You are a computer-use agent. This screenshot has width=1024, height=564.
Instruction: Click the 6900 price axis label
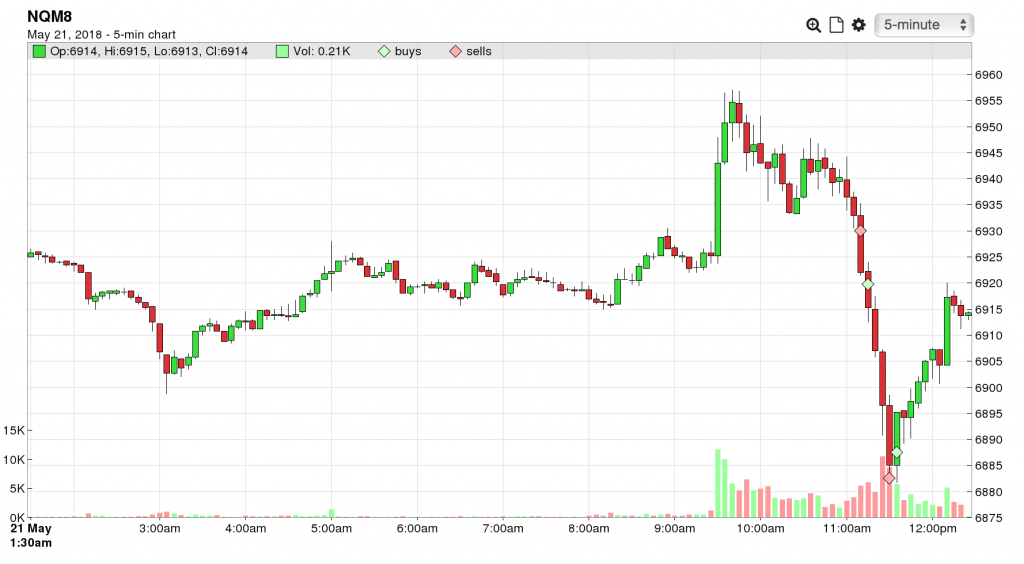pyautogui.click(x=989, y=388)
